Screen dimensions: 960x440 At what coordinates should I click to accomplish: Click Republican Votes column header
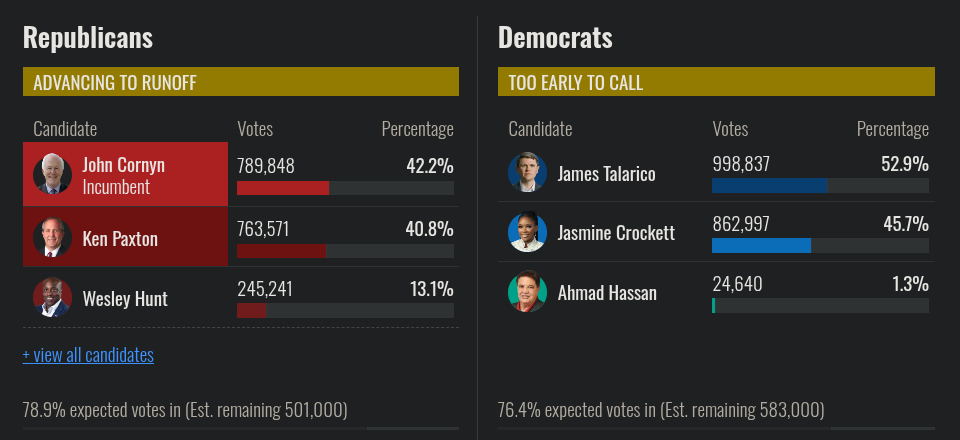coord(255,129)
